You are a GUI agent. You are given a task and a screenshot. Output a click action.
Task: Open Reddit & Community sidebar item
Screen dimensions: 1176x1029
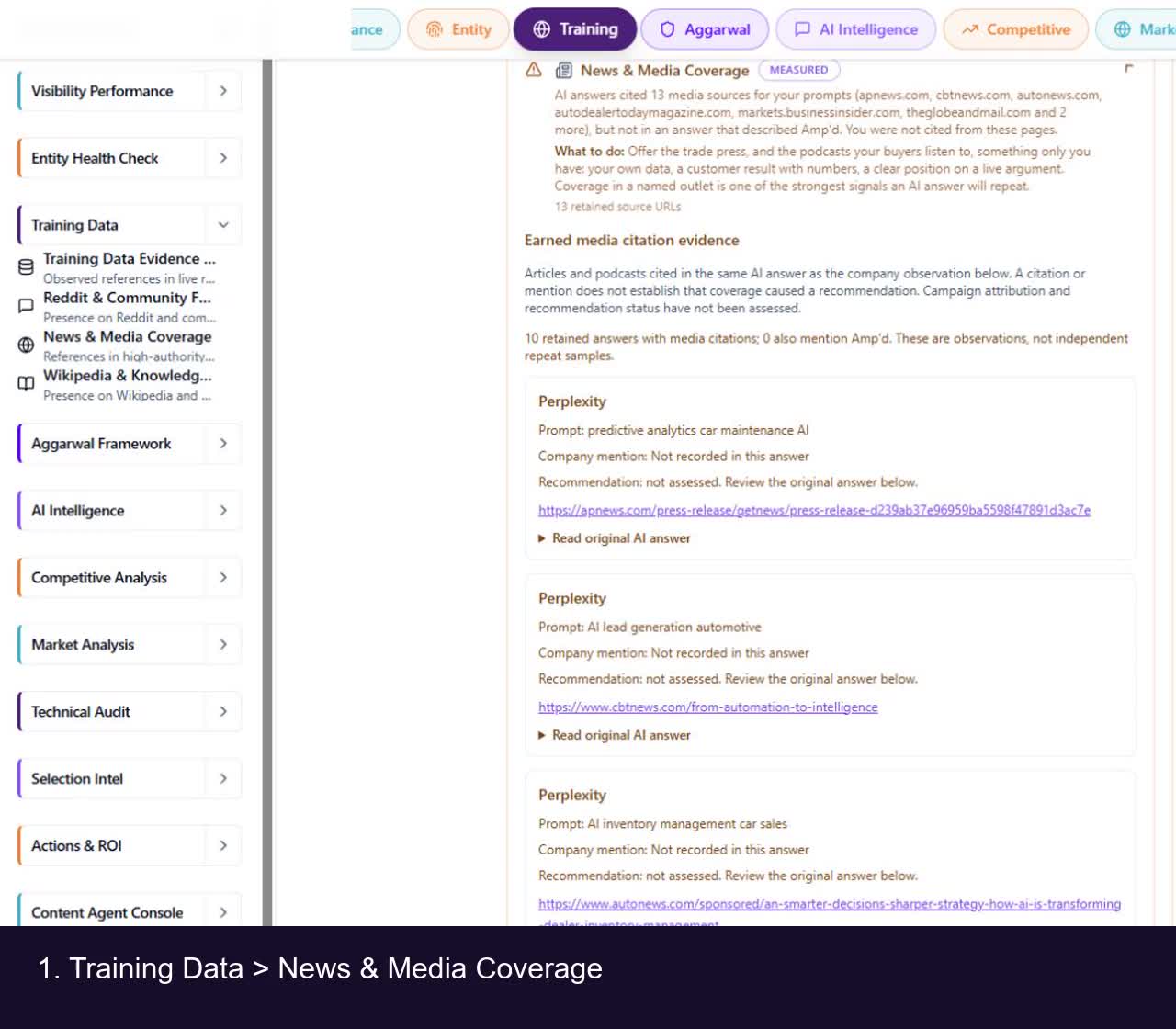[x=129, y=307]
